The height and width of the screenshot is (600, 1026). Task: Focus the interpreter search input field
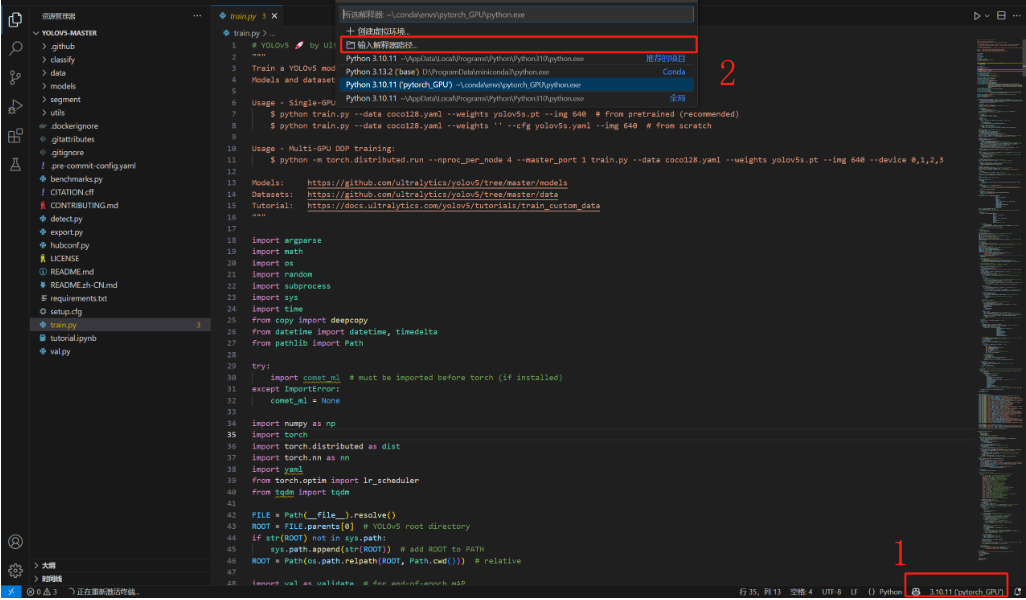(x=516, y=14)
